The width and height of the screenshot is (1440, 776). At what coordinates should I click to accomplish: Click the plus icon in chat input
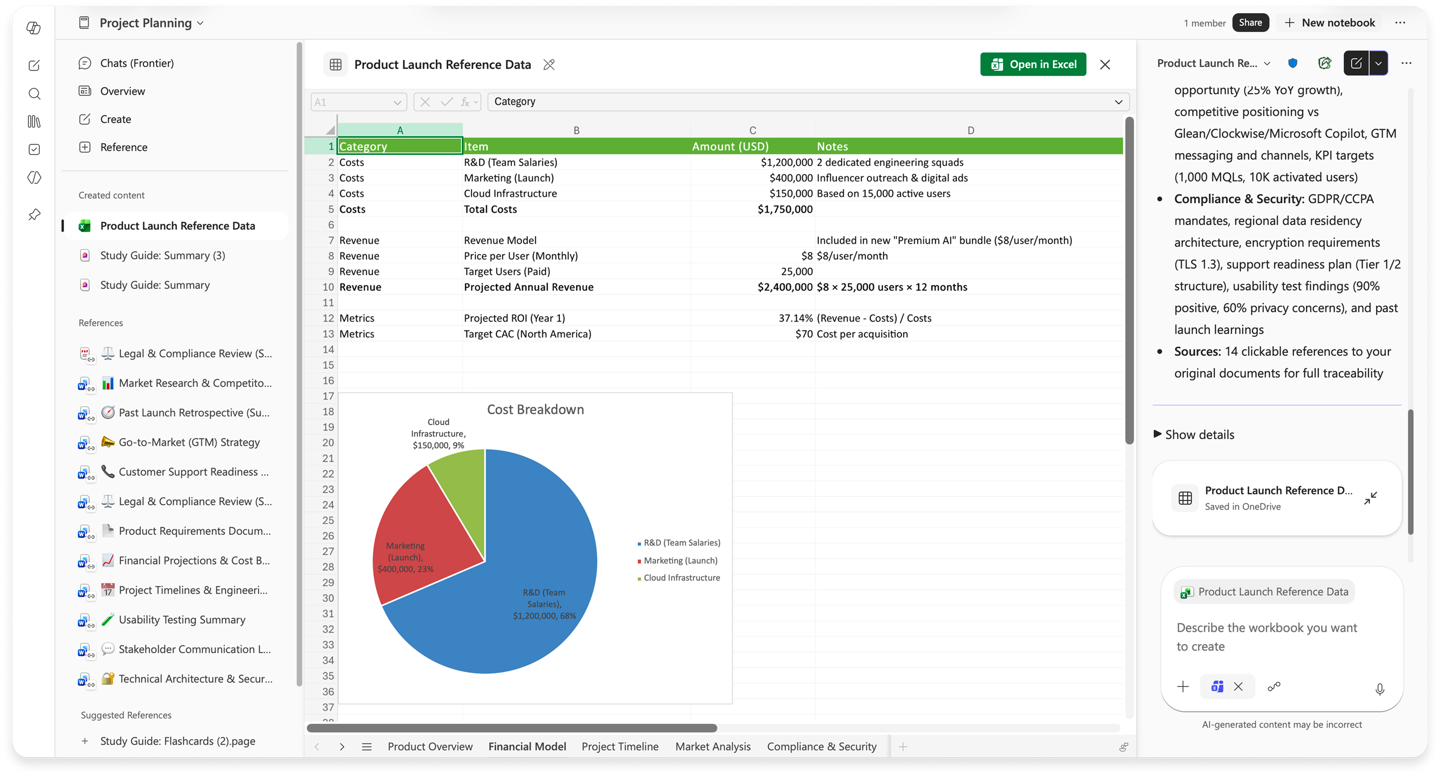coord(1183,687)
